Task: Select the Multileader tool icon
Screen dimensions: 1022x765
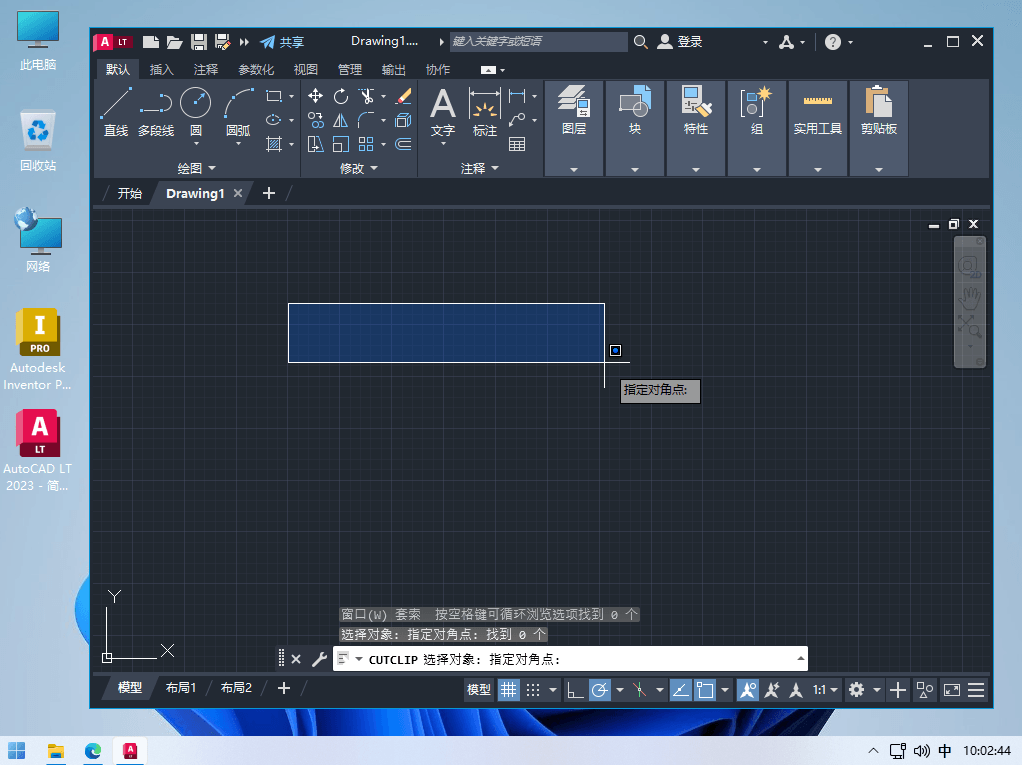Action: [x=517, y=120]
